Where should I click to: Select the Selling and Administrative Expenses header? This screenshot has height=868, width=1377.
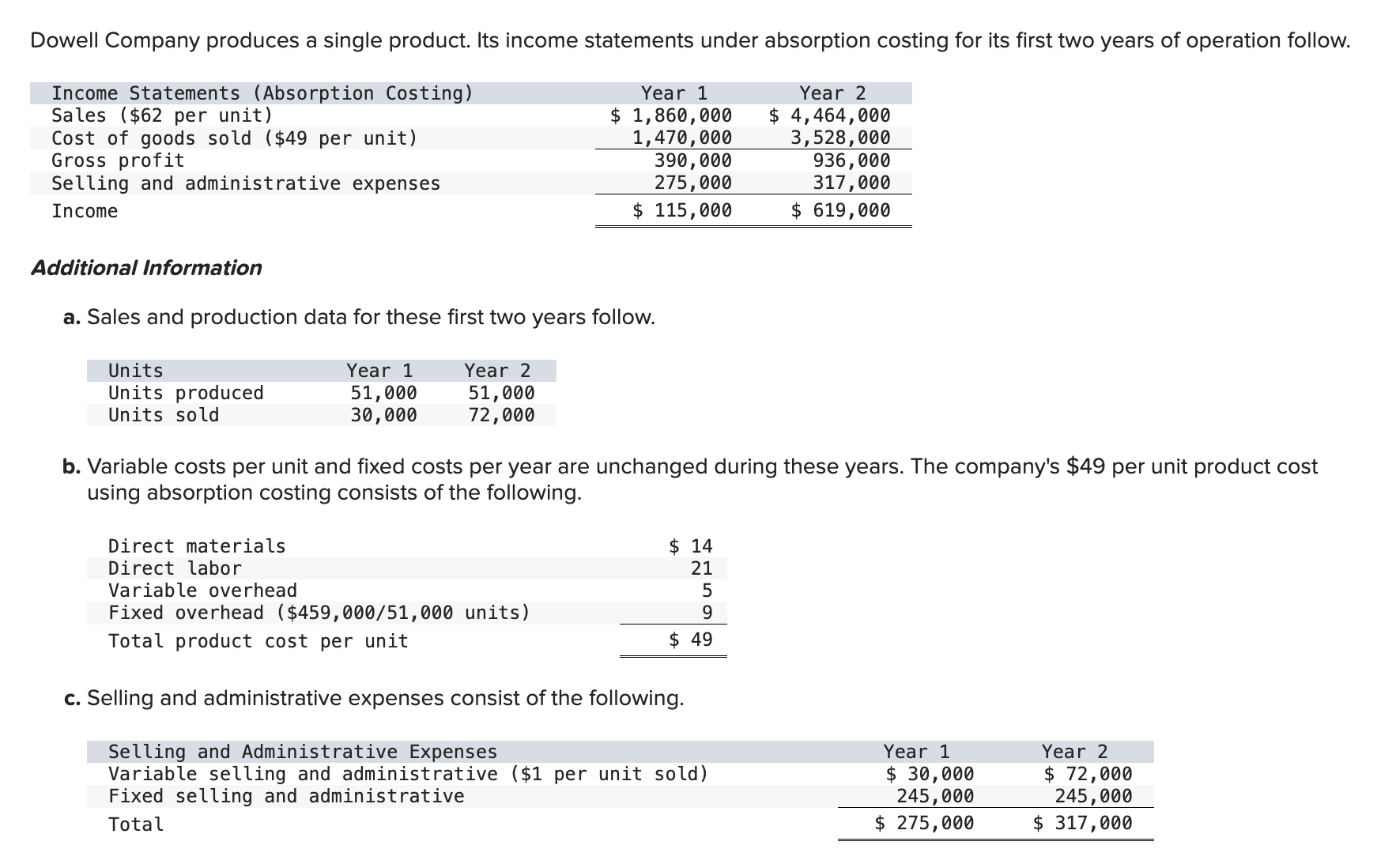pyautogui.click(x=302, y=752)
